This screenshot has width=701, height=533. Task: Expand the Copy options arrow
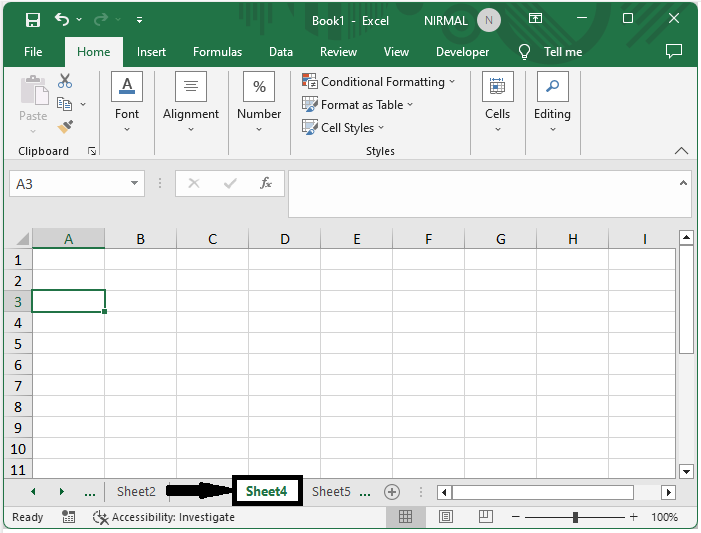point(83,104)
